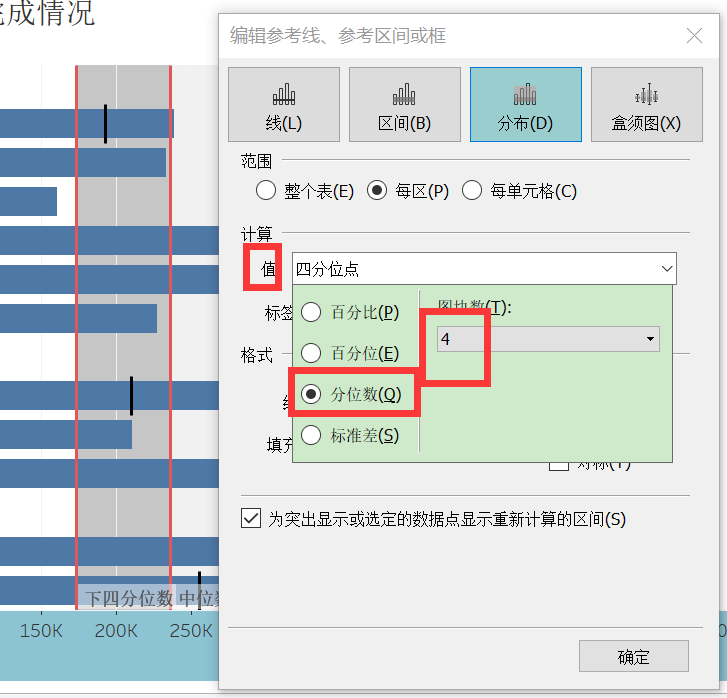
Task: Toggle the partially hidden 对称 checkbox
Action: [x=559, y=466]
